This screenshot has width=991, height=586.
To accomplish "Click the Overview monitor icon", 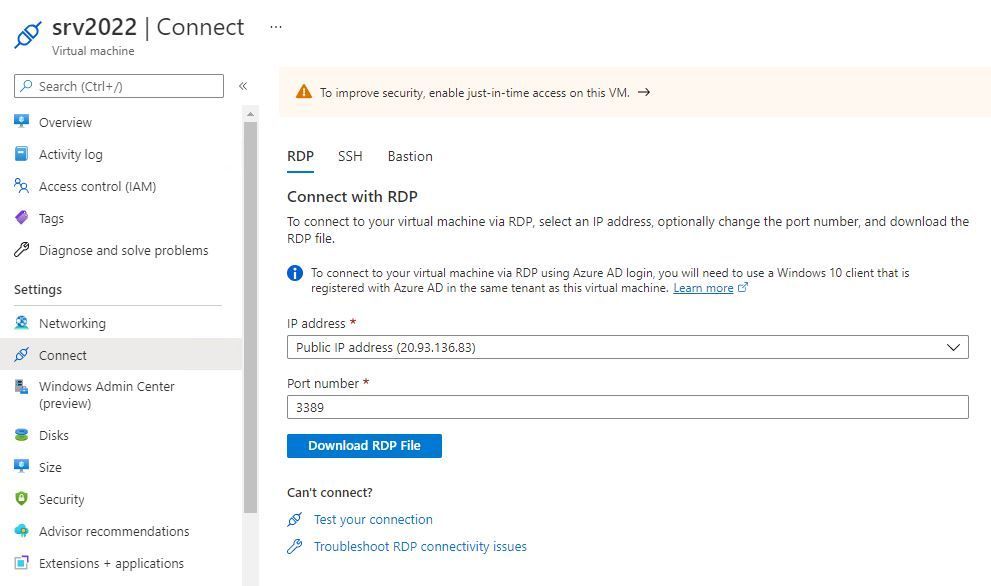I will [x=21, y=121].
